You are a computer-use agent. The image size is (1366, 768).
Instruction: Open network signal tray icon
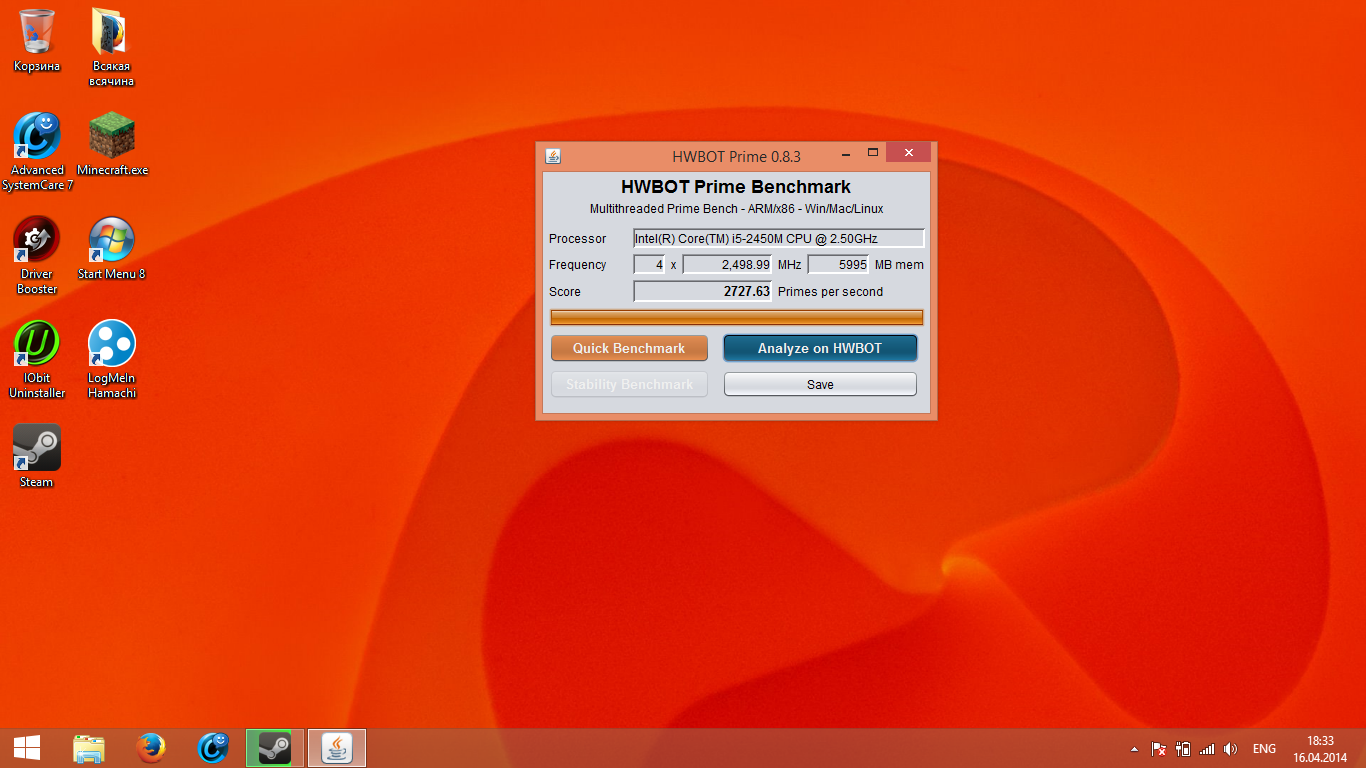[x=1206, y=749]
